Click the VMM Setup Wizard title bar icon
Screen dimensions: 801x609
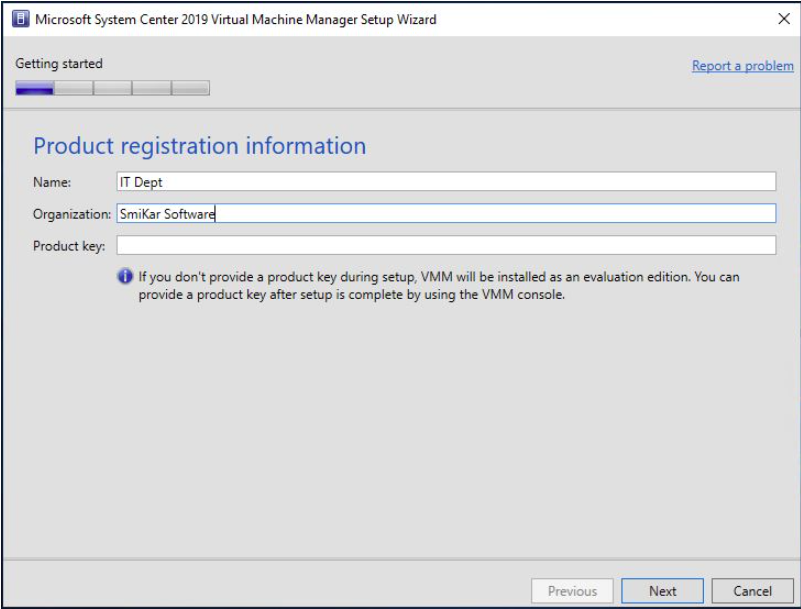(20, 19)
